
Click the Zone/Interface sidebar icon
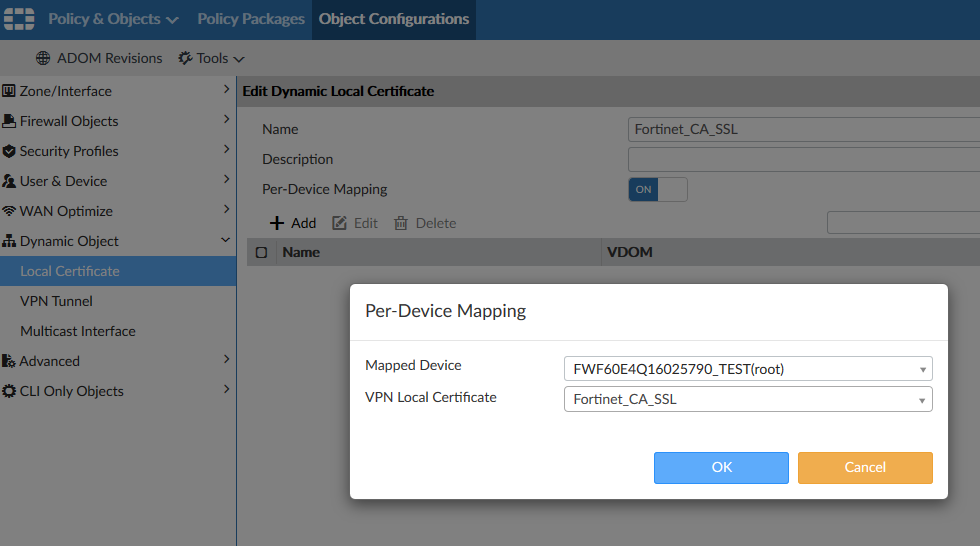(x=9, y=91)
